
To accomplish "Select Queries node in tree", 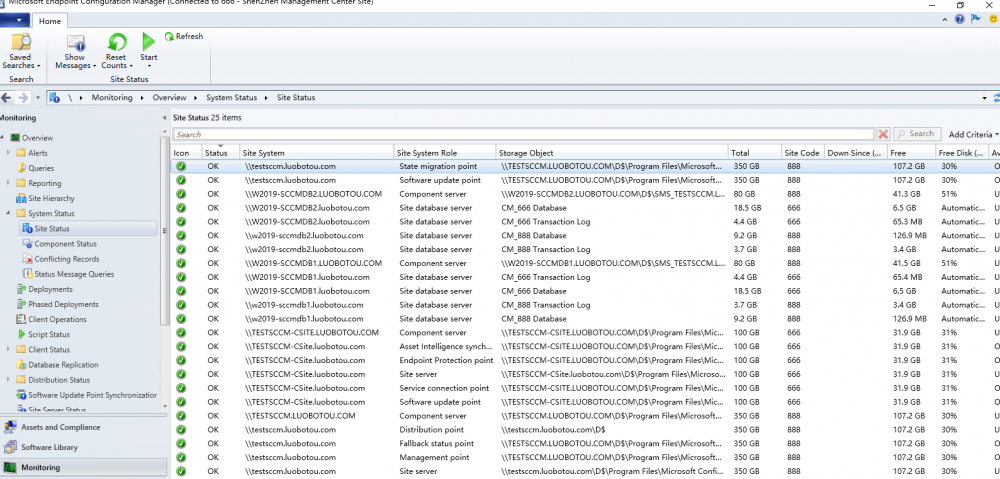I will coord(41,168).
